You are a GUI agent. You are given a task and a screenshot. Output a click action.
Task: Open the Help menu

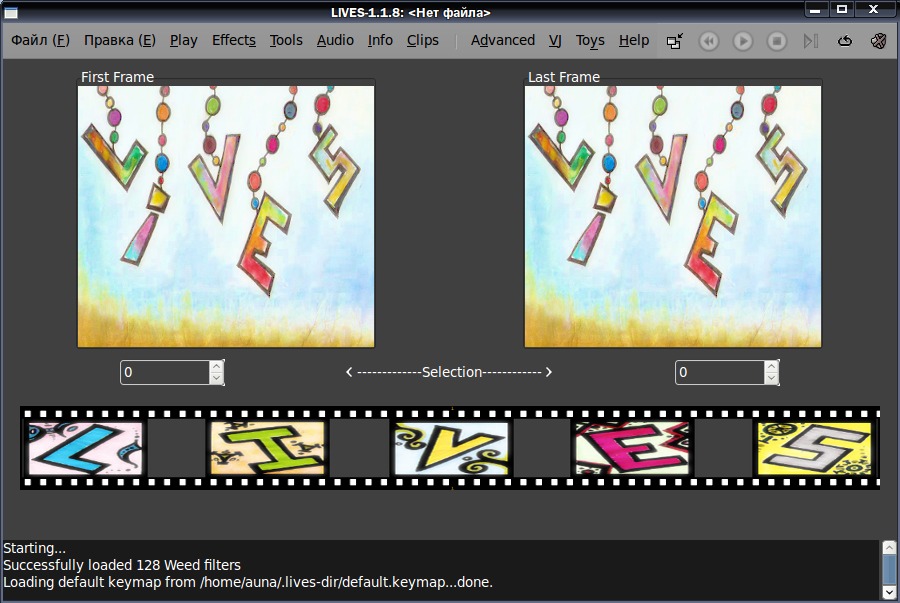click(634, 40)
